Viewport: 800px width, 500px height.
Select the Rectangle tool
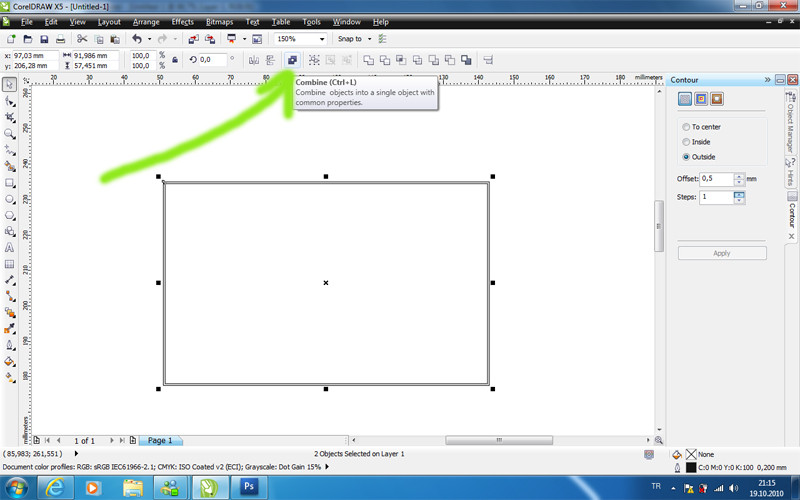point(9,183)
